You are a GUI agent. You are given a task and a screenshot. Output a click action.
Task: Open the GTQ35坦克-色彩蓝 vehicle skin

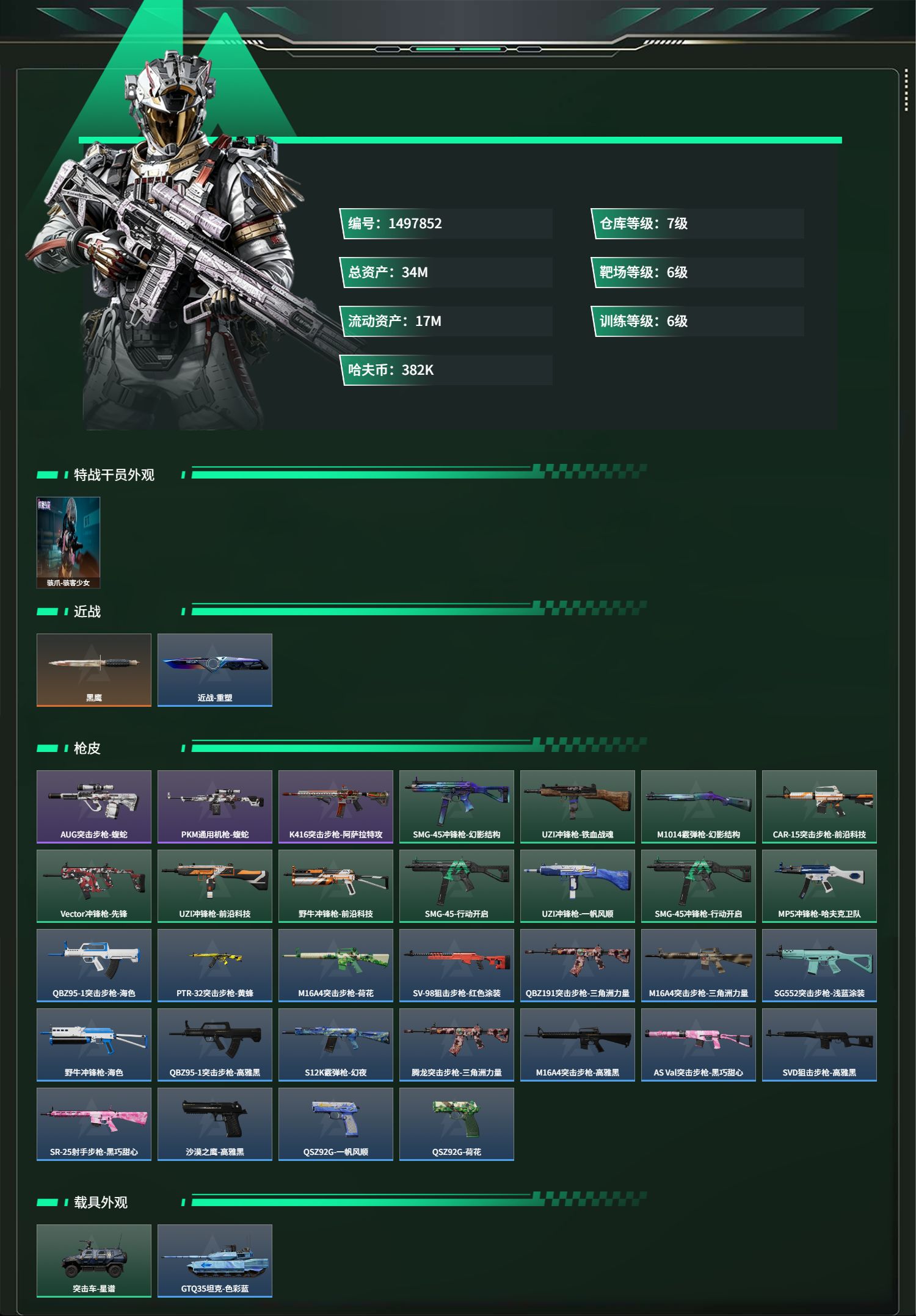point(215,1260)
